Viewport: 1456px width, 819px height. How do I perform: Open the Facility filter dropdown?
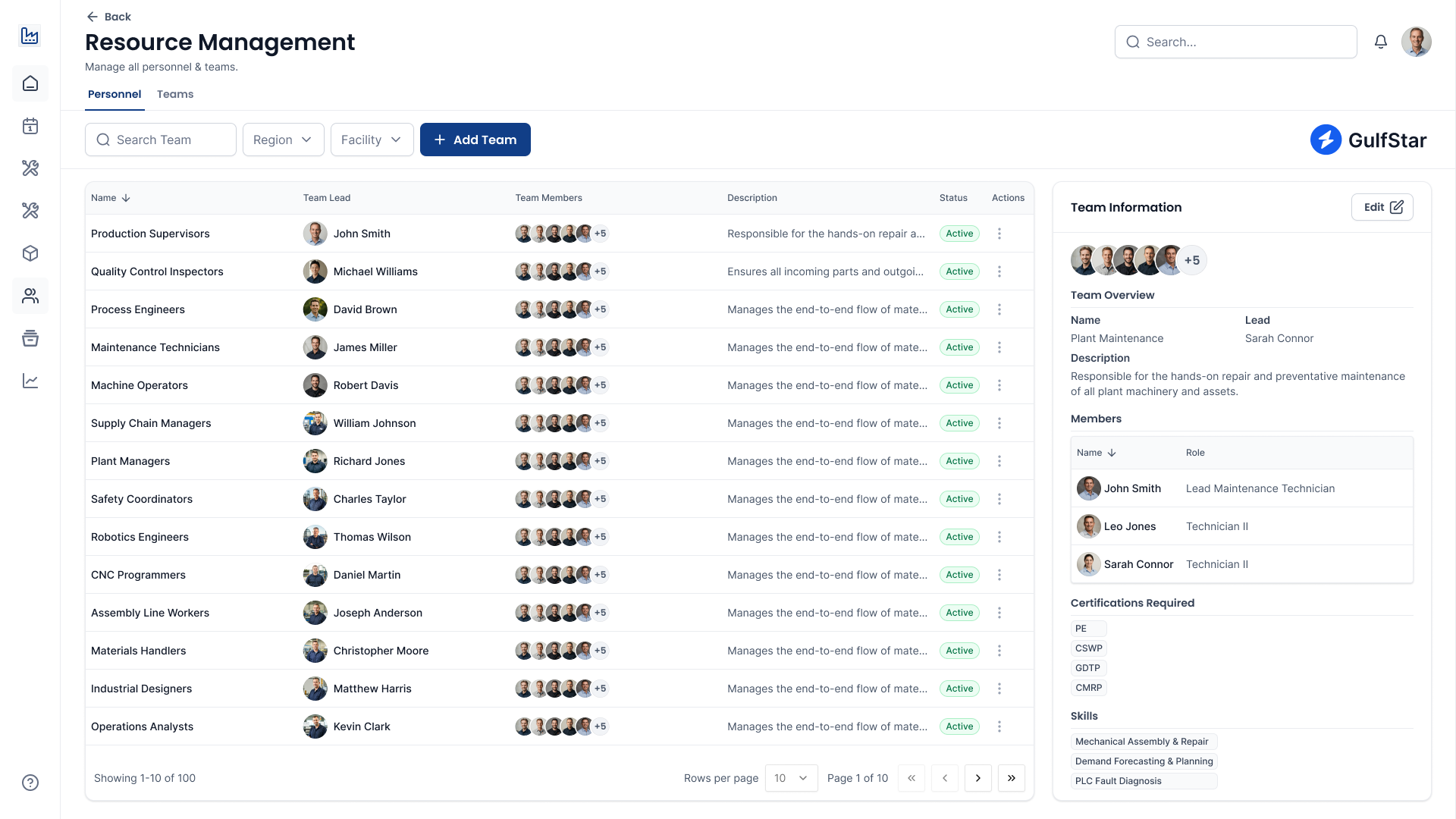pyautogui.click(x=372, y=140)
